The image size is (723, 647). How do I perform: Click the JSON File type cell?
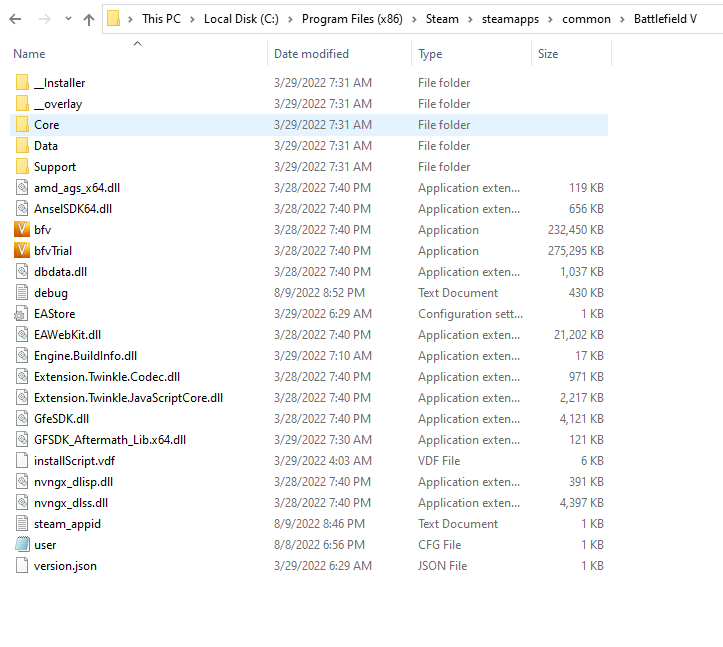click(x=442, y=566)
